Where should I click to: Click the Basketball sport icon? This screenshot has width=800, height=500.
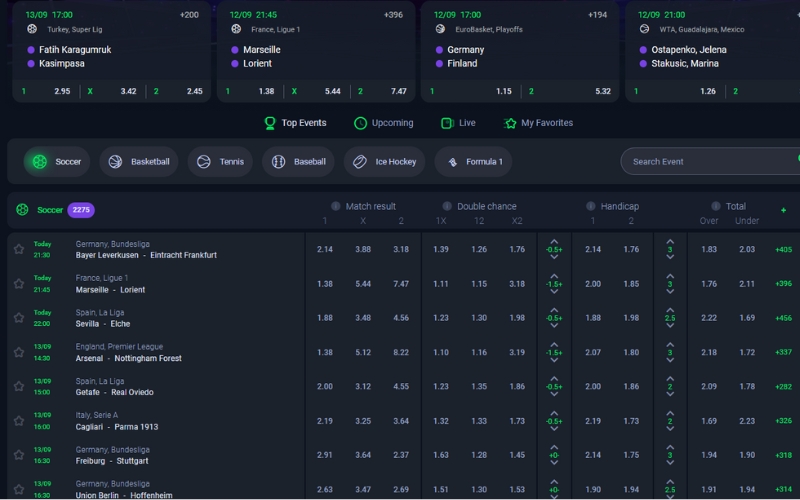tap(115, 162)
